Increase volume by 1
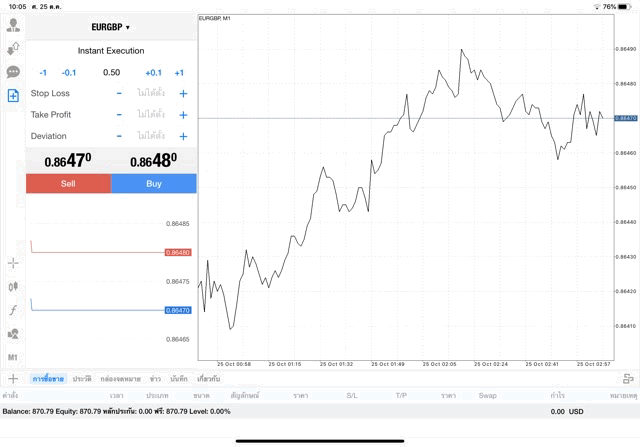 tap(179, 72)
